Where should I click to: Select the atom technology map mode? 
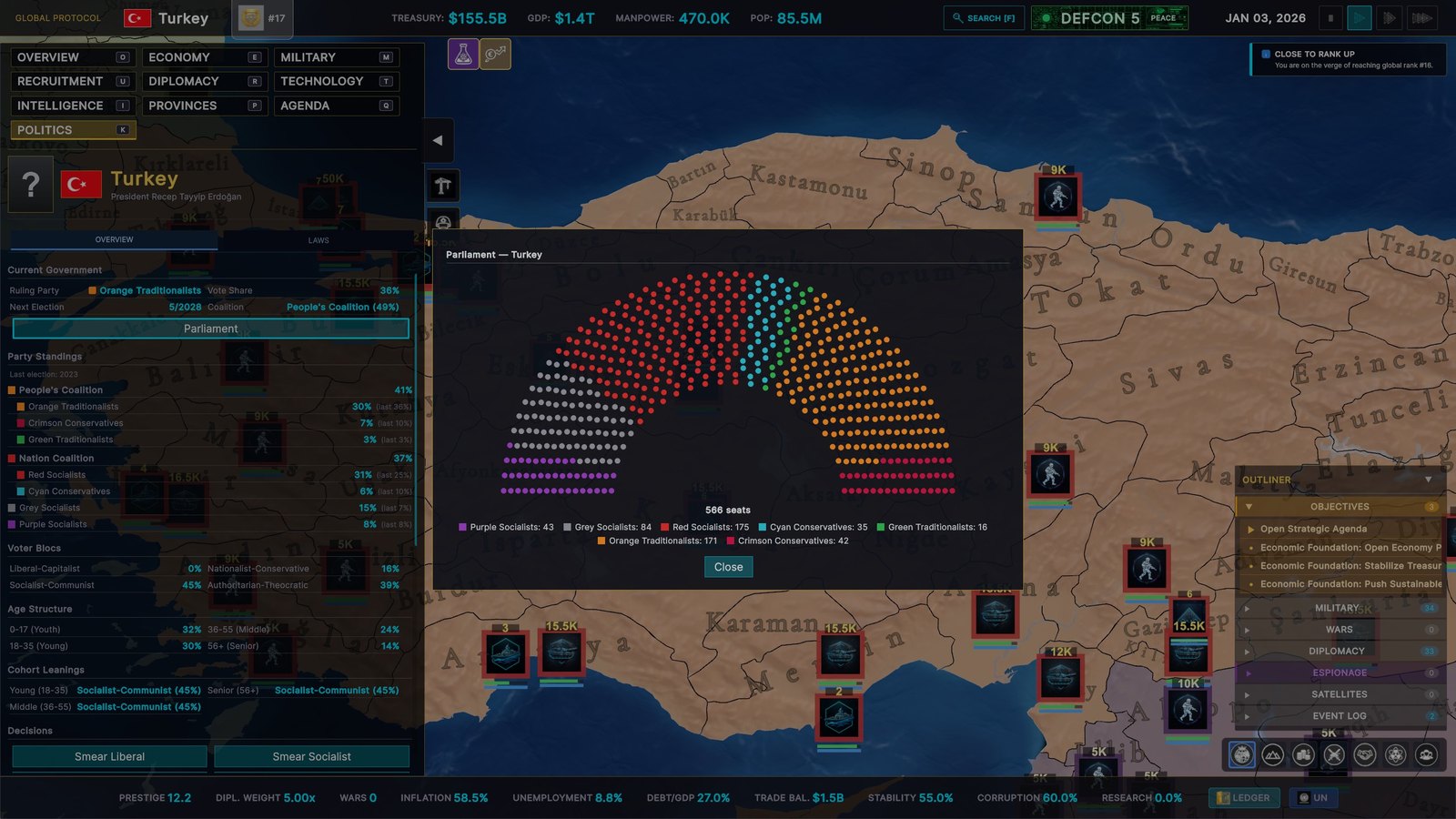coord(1396,754)
